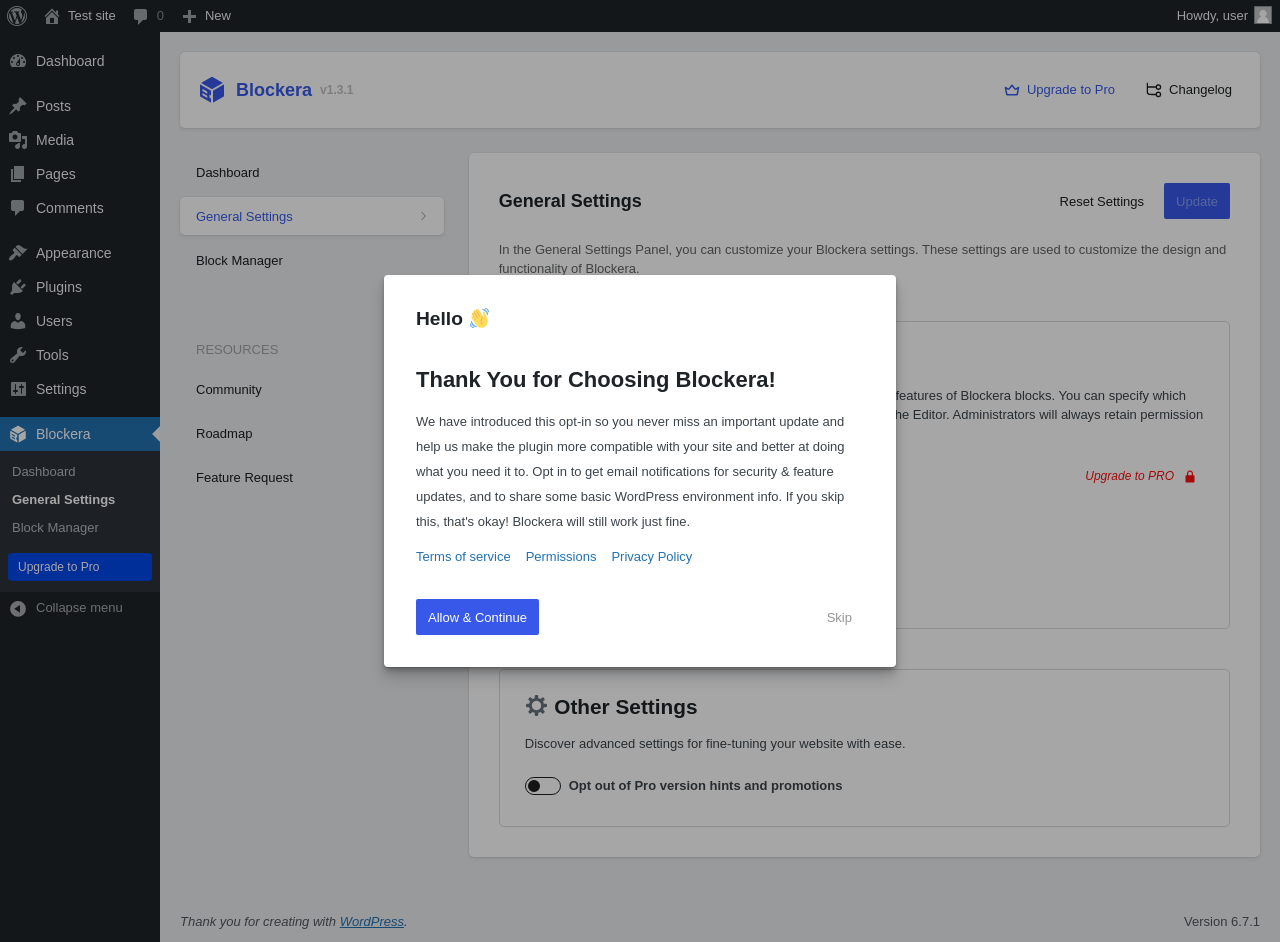Viewport: 1280px width, 942px height.
Task: Click the crown Upgrade to Pro icon
Action: point(1012,90)
